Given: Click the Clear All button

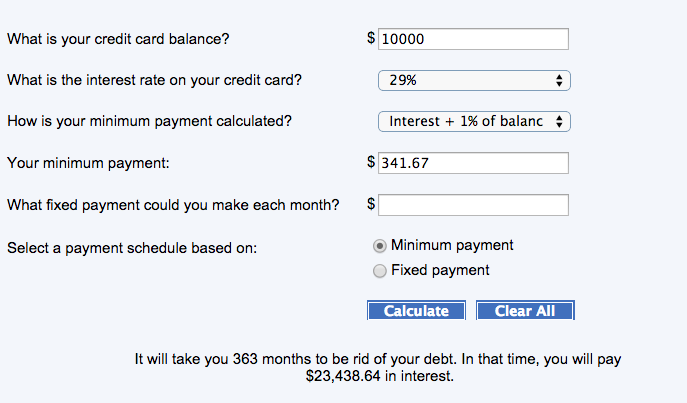Looking at the screenshot, I should click(525, 311).
